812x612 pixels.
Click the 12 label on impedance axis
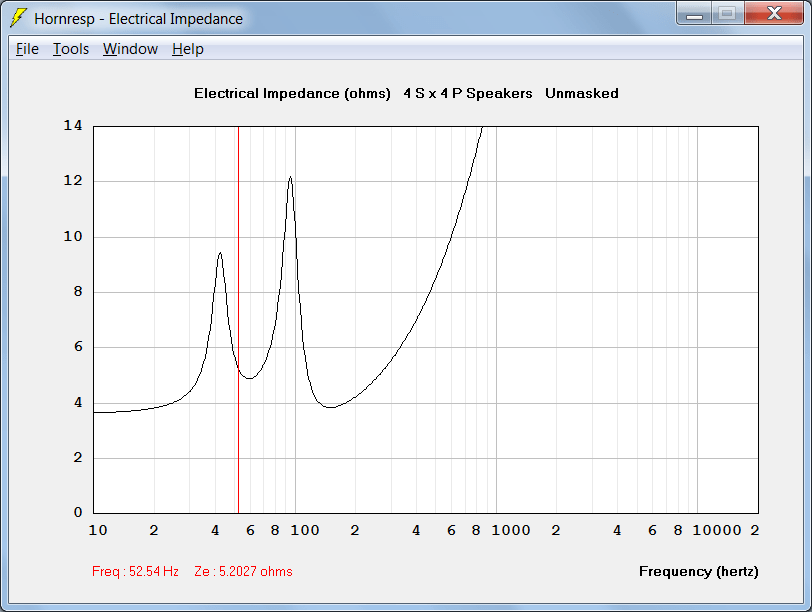point(73,181)
